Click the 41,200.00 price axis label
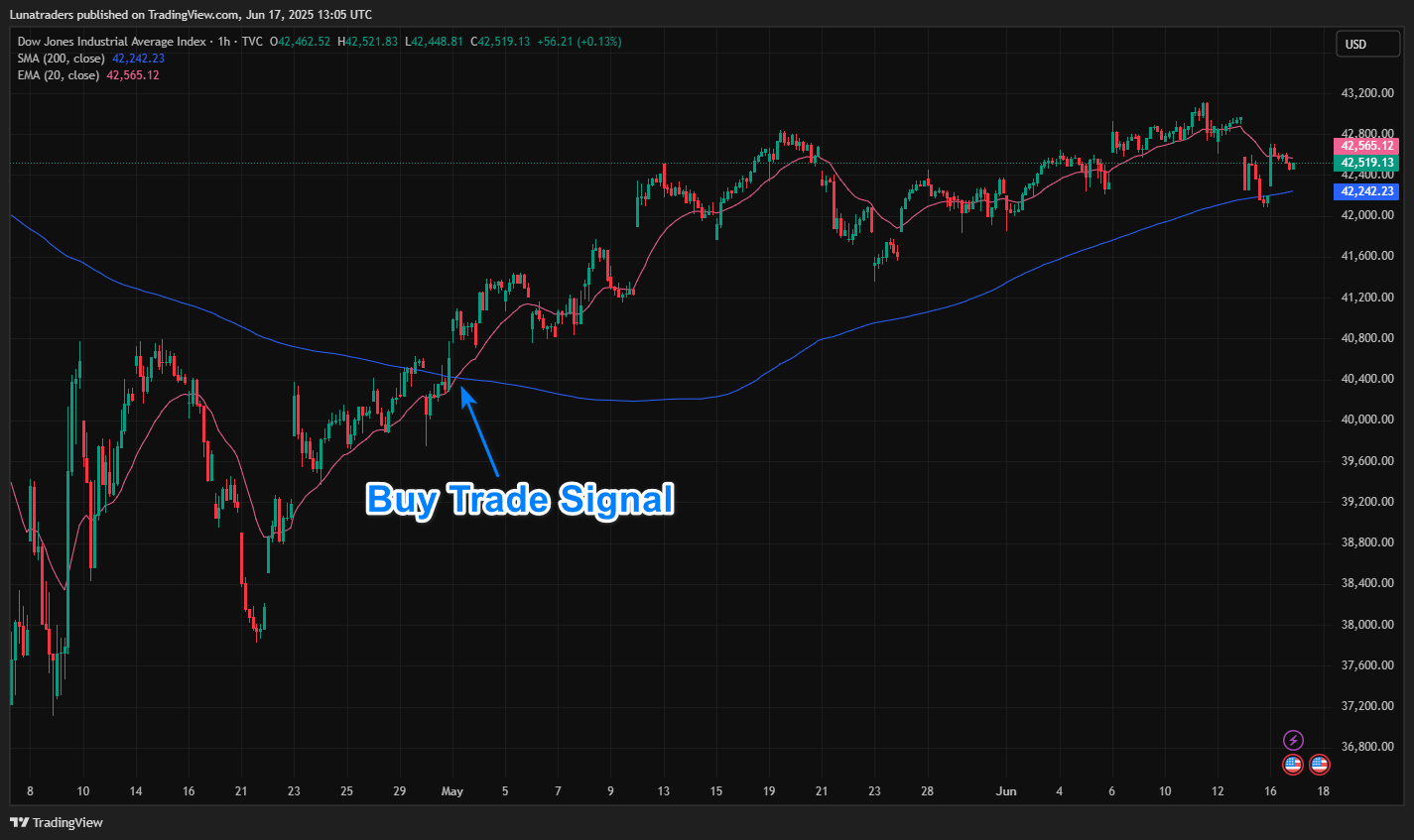 point(1367,298)
